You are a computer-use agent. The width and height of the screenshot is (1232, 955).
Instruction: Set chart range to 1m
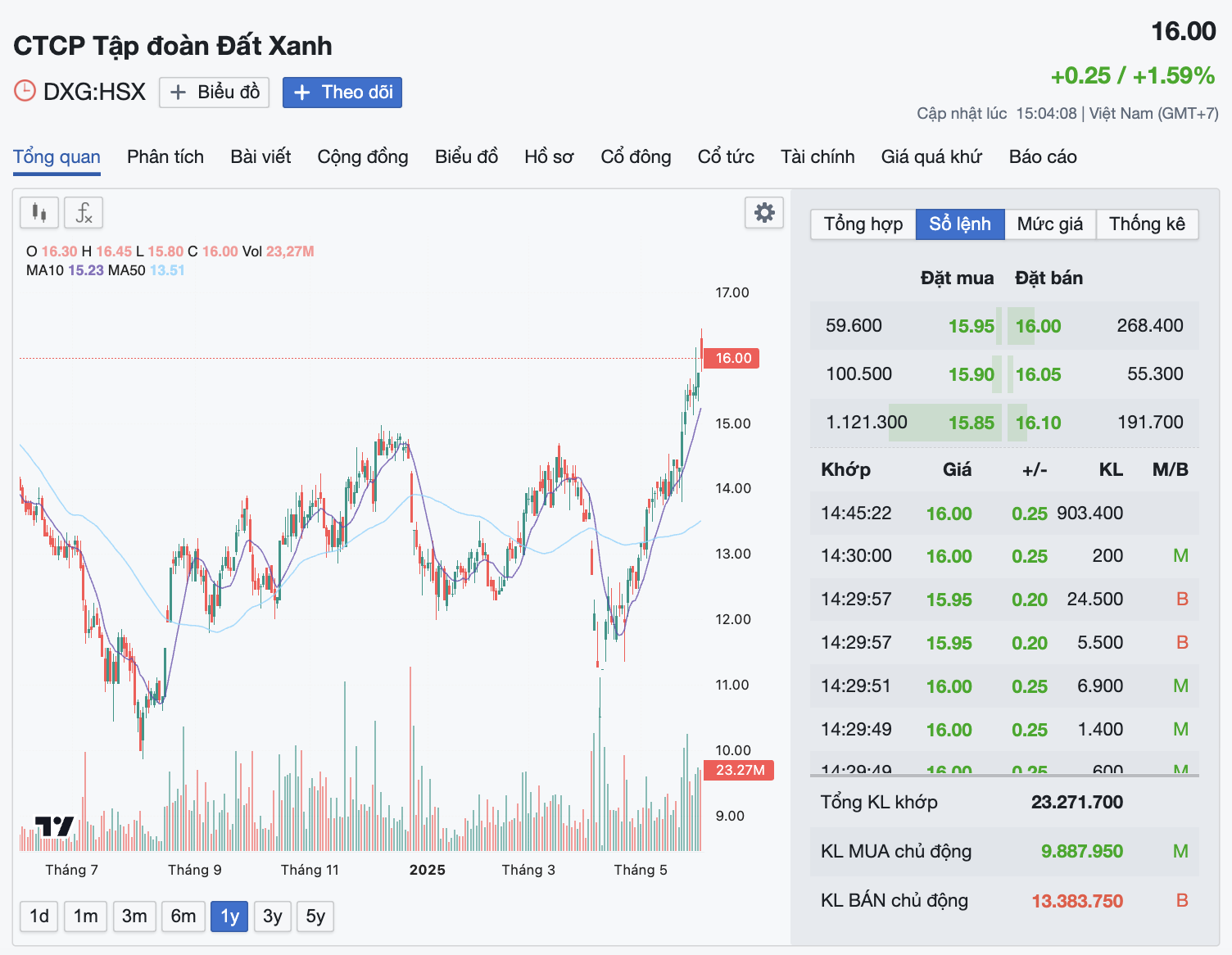coord(85,916)
